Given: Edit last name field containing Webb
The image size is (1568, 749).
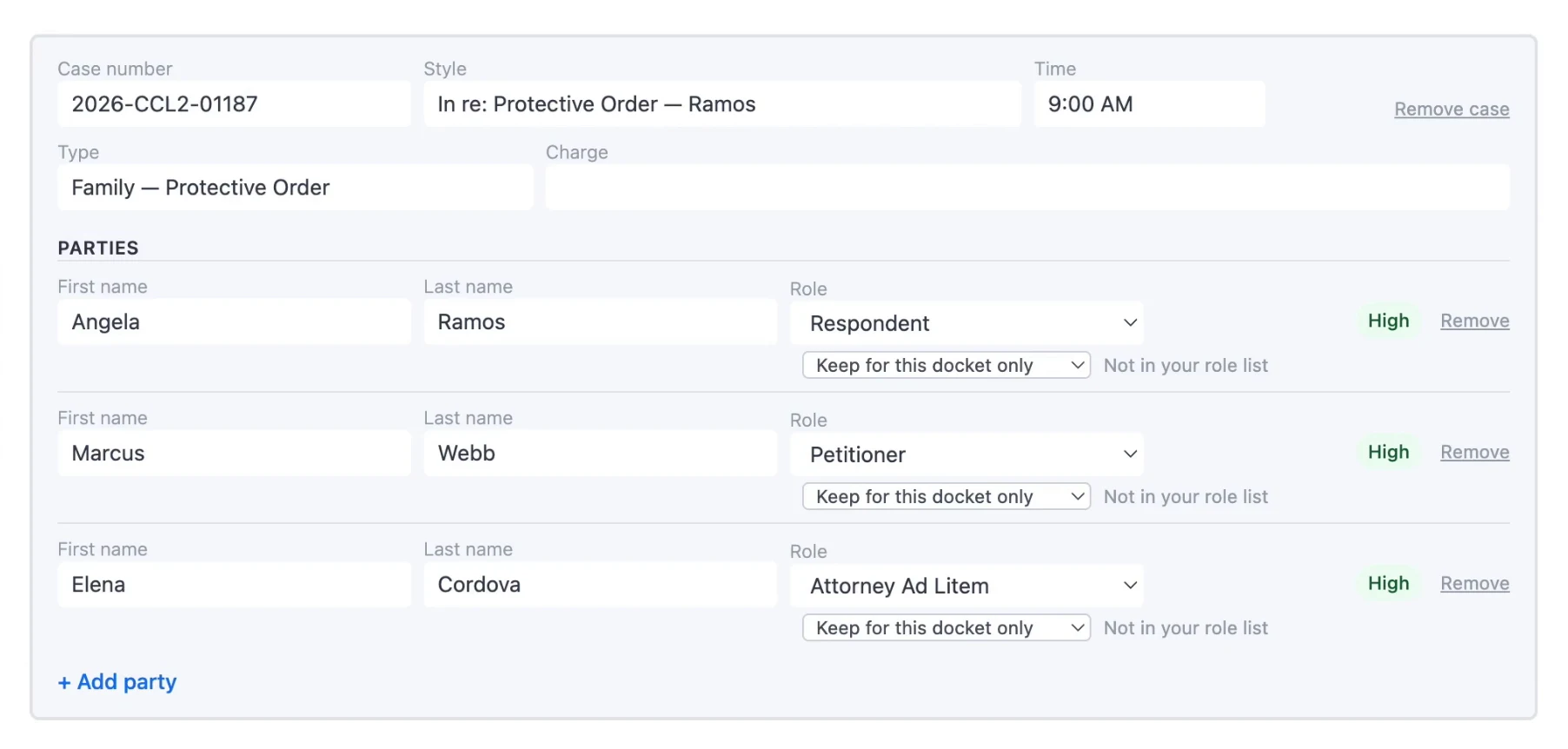Looking at the screenshot, I should click(x=600, y=454).
